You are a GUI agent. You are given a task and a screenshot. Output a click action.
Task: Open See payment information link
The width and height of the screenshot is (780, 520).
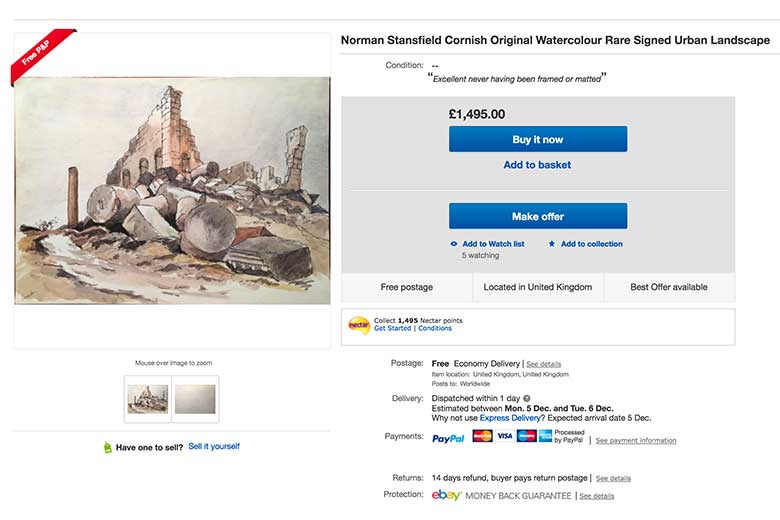[636, 440]
